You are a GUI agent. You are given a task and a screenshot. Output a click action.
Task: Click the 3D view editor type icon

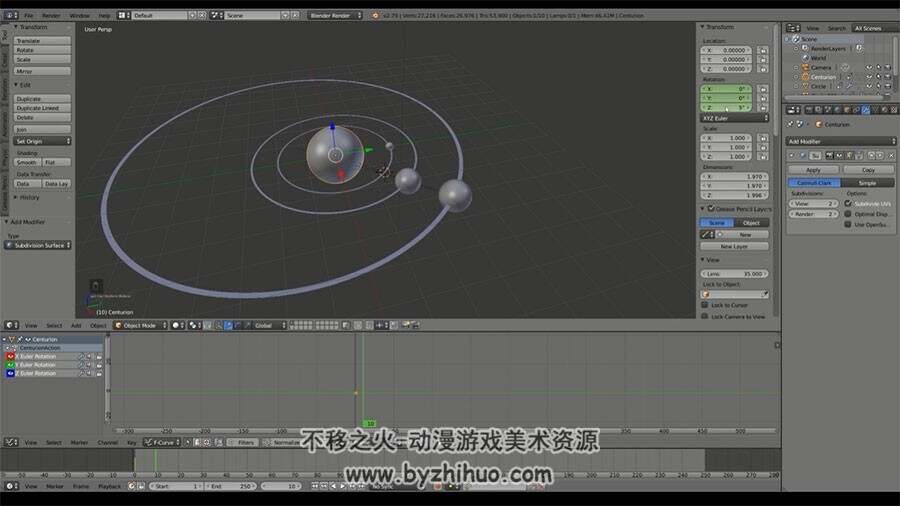11,325
